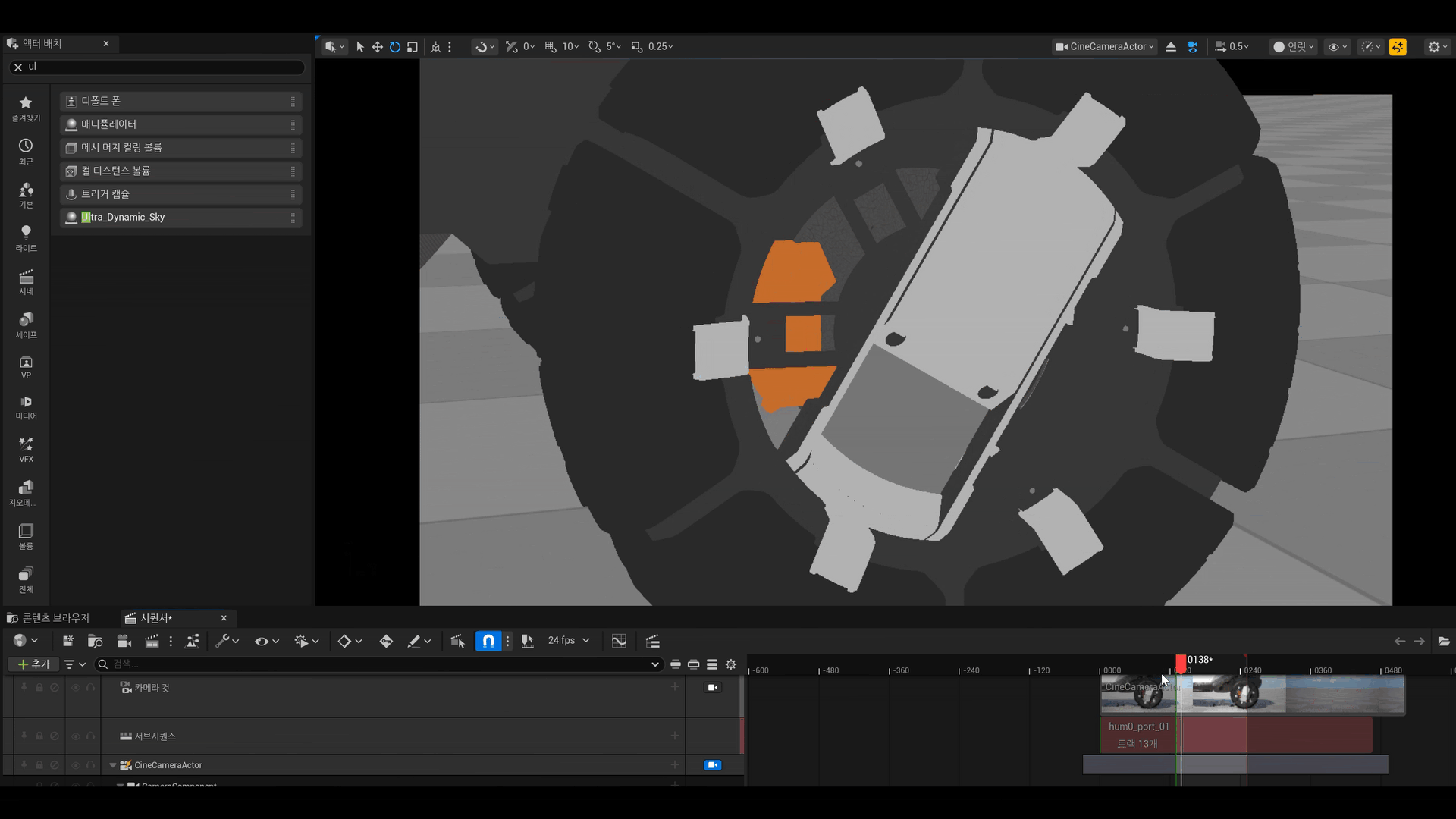The width and height of the screenshot is (1456, 819).
Task: Click the red playhead at frame 0138
Action: (x=1181, y=664)
